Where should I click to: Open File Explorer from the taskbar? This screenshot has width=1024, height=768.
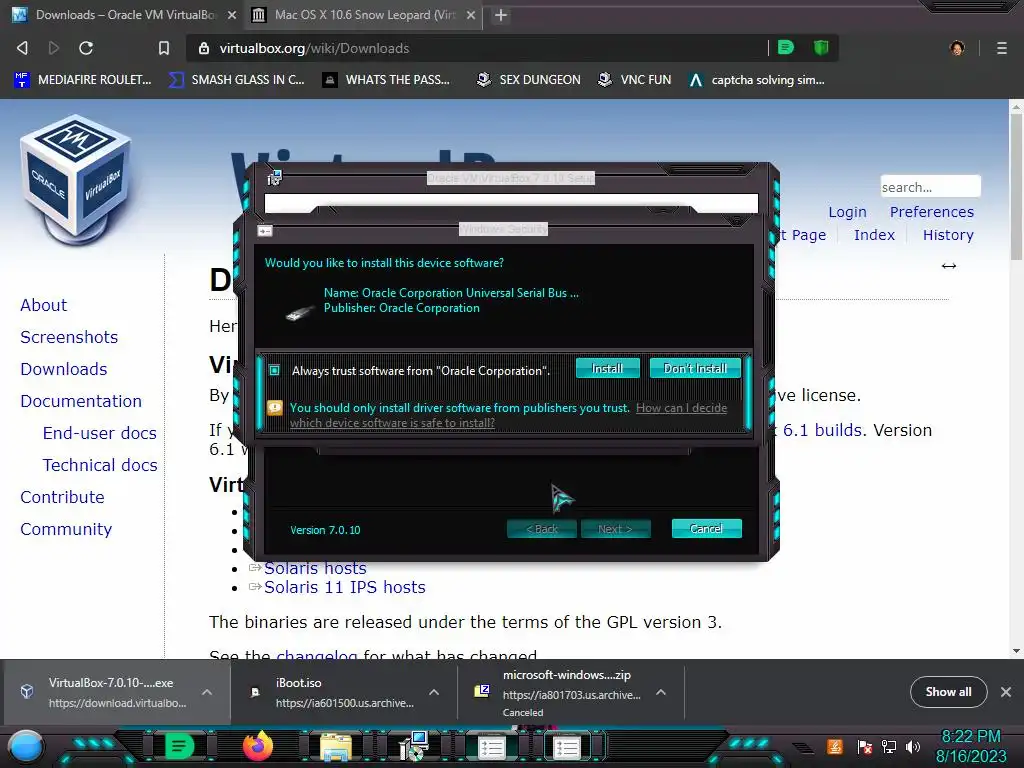(336, 746)
